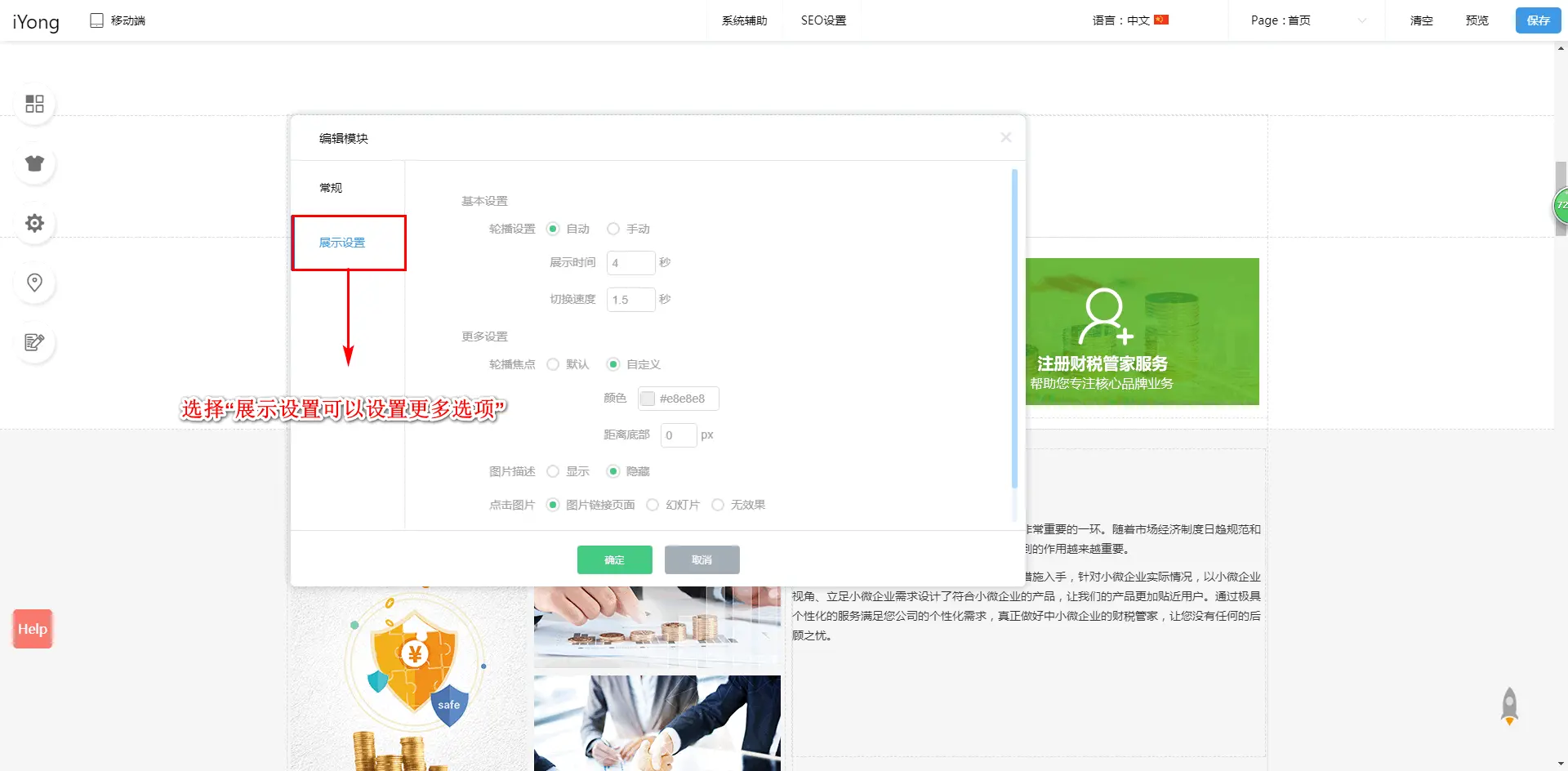1568x771 pixels.
Task: Choose 无效果 for image click behavior
Action: click(718, 505)
